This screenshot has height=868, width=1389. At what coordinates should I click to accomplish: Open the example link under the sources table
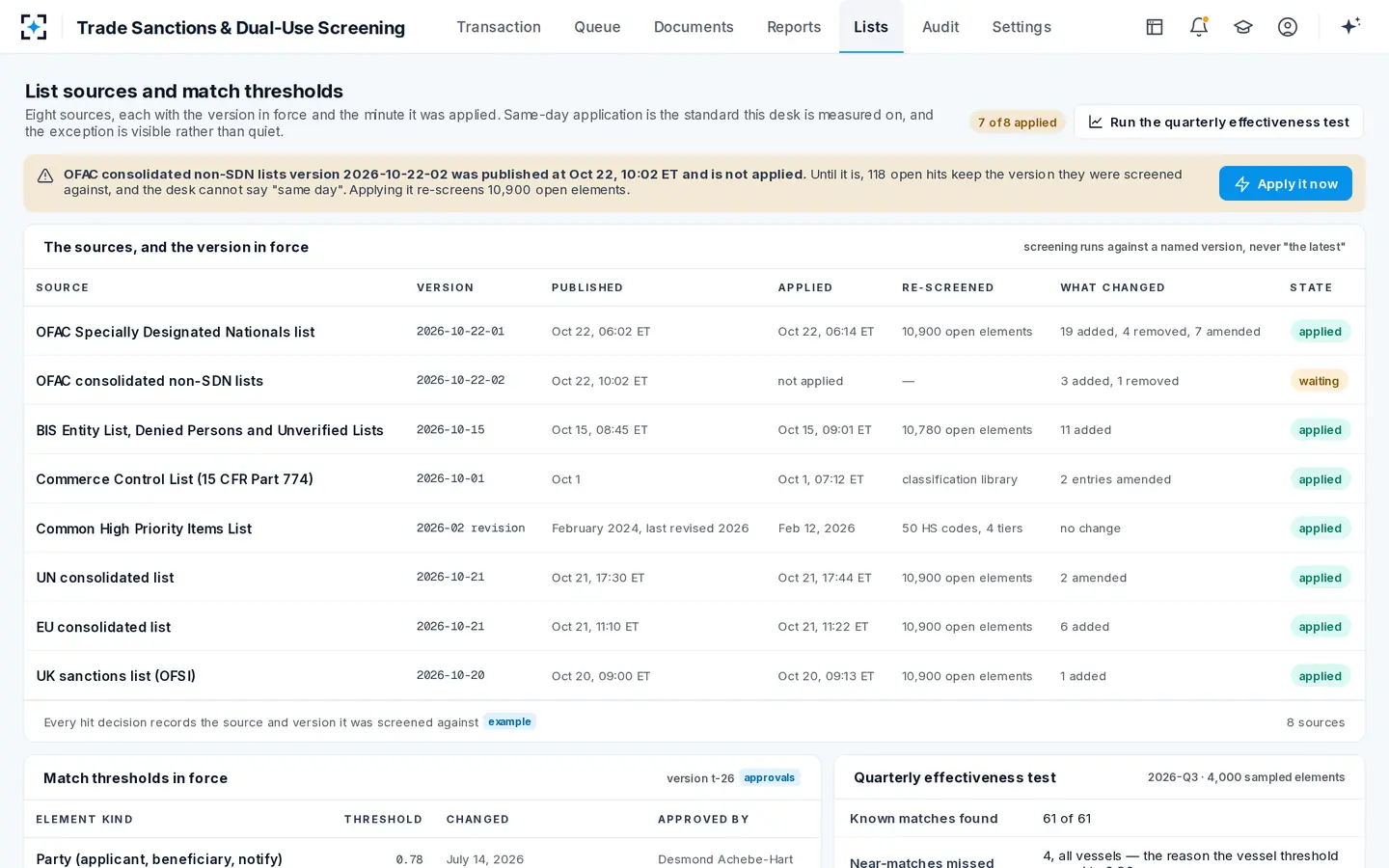click(509, 721)
